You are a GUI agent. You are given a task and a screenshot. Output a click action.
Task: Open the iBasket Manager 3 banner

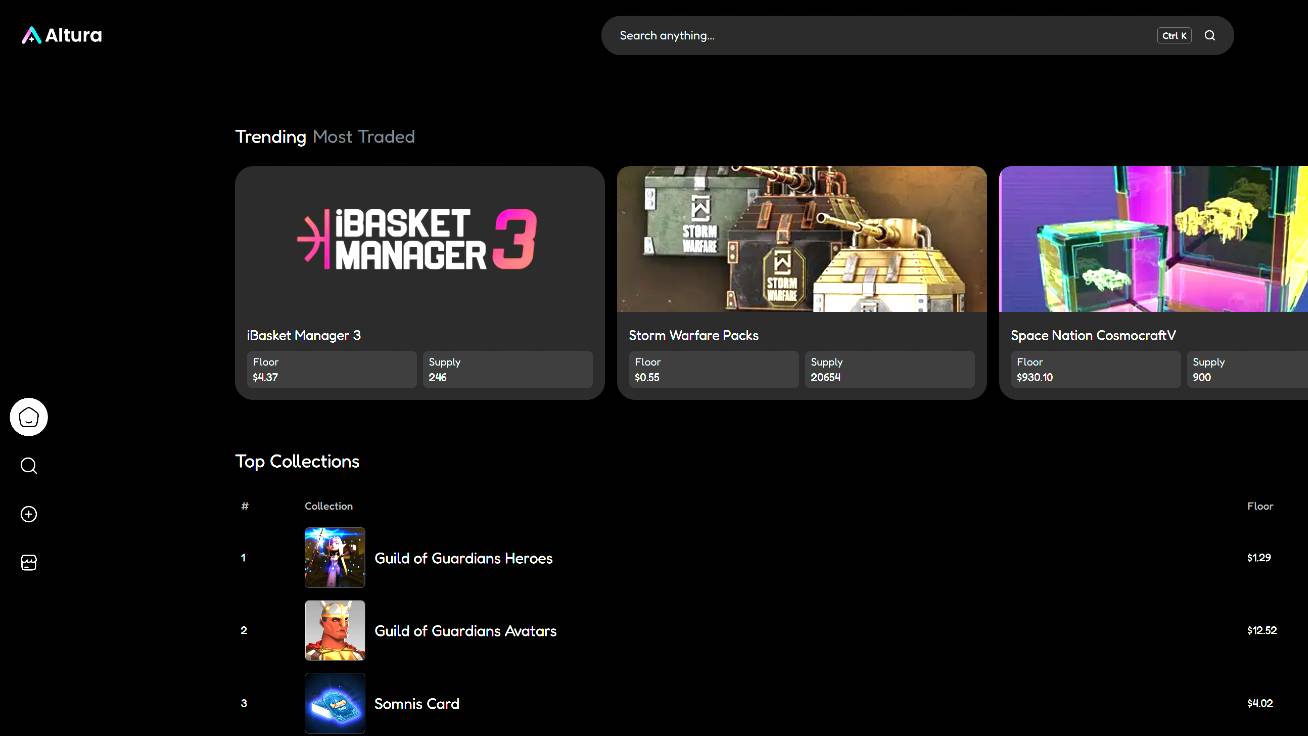coord(420,240)
